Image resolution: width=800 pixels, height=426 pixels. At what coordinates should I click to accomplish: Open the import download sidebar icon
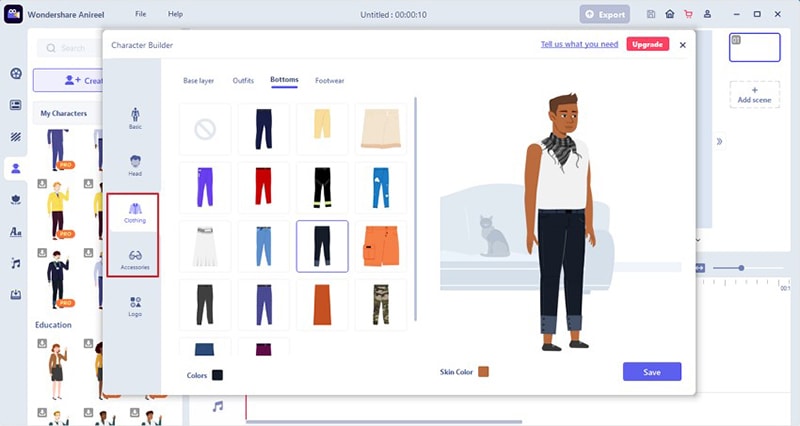16,294
